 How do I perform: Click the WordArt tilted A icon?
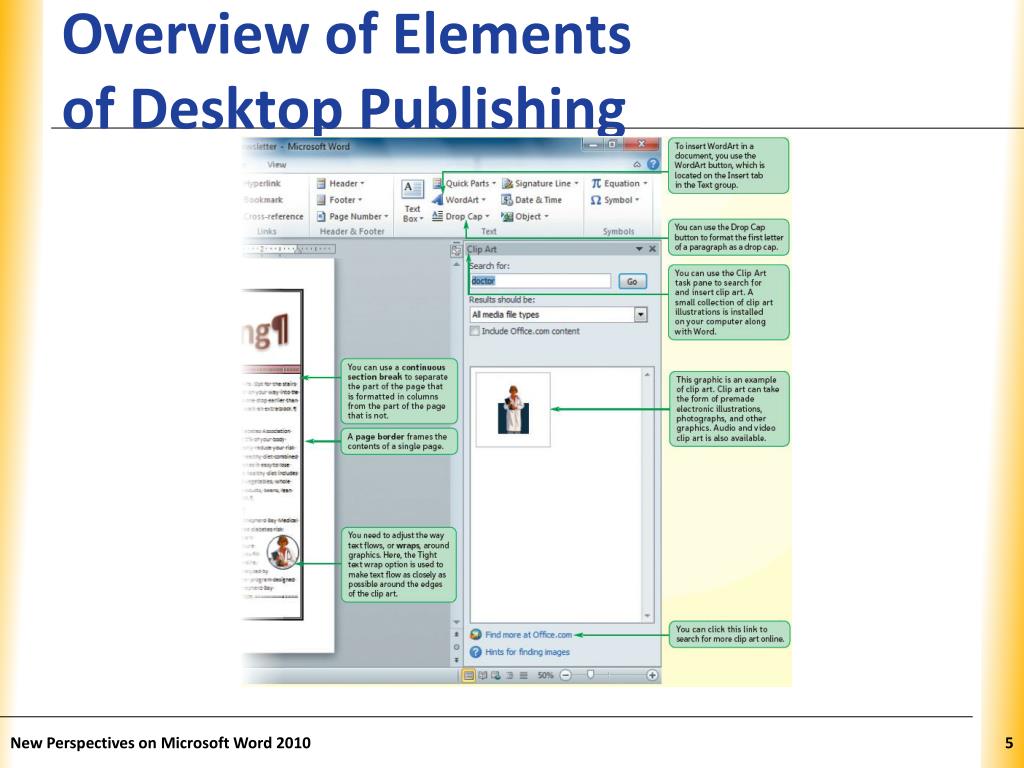438,200
